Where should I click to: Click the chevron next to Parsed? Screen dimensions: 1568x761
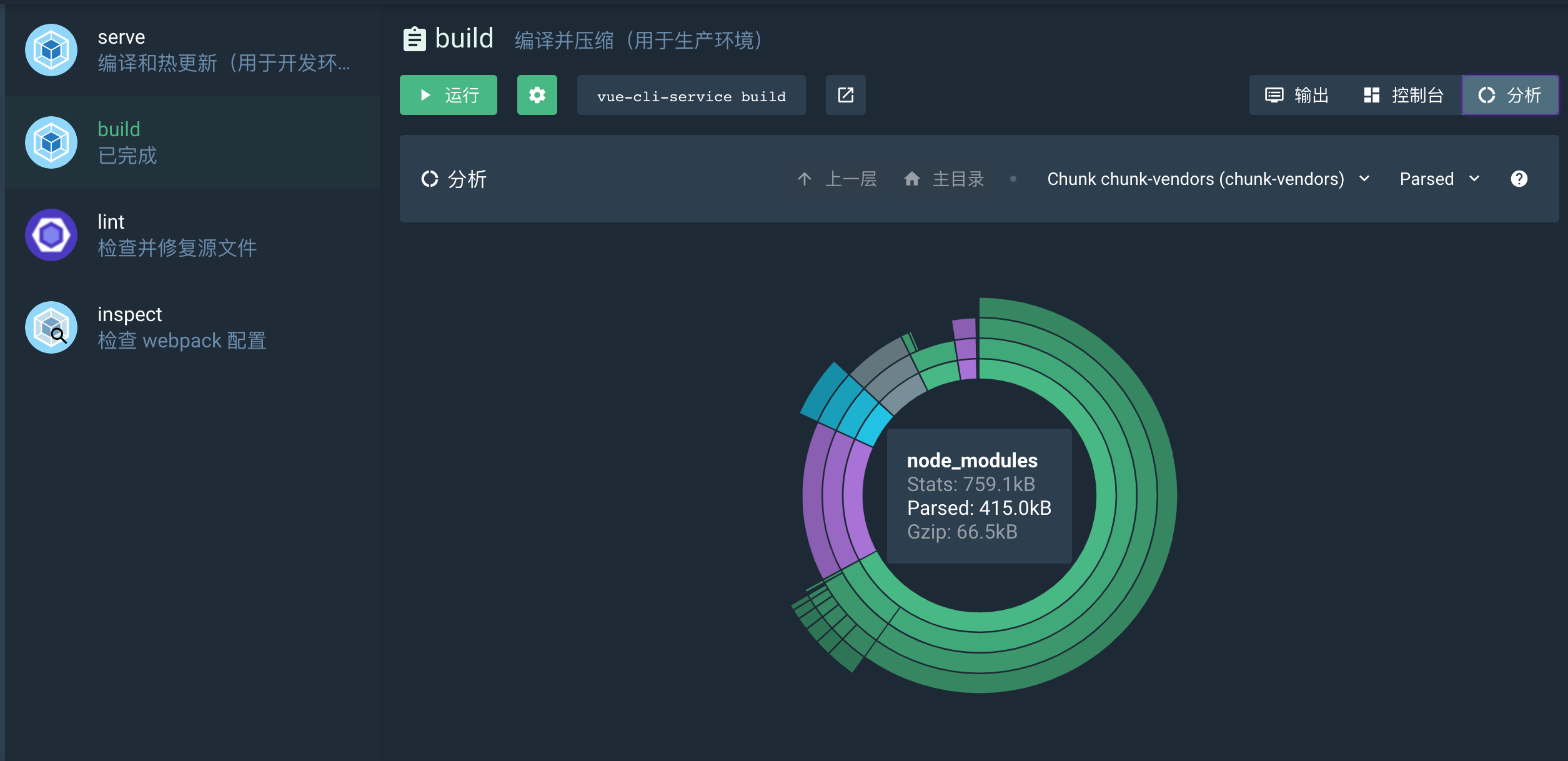click(1474, 179)
